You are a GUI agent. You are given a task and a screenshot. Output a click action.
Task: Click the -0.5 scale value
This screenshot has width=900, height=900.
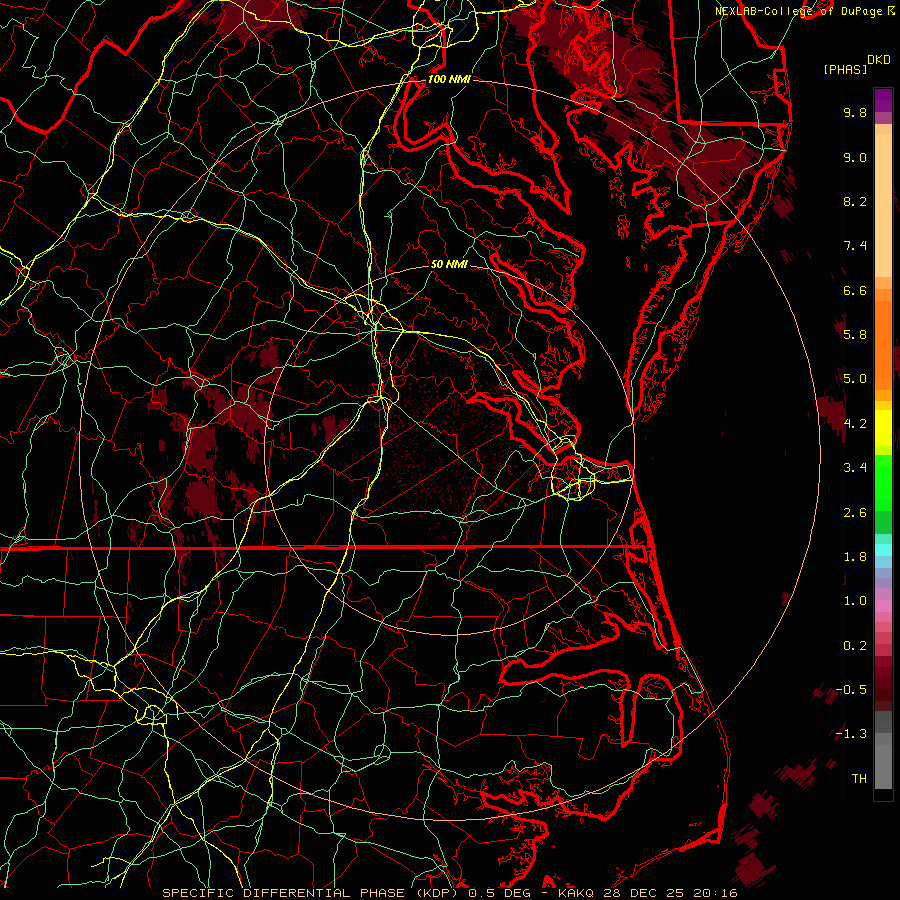pyautogui.click(x=851, y=690)
